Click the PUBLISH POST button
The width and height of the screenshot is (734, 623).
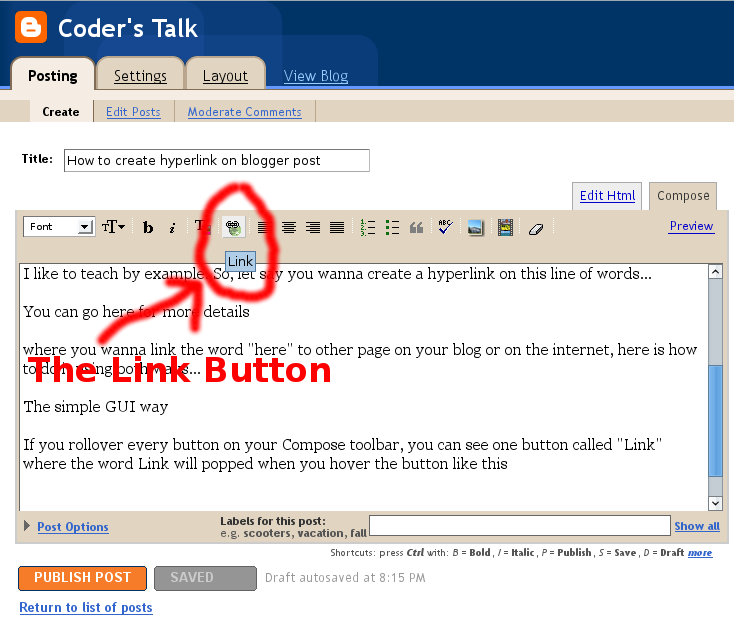[82, 578]
